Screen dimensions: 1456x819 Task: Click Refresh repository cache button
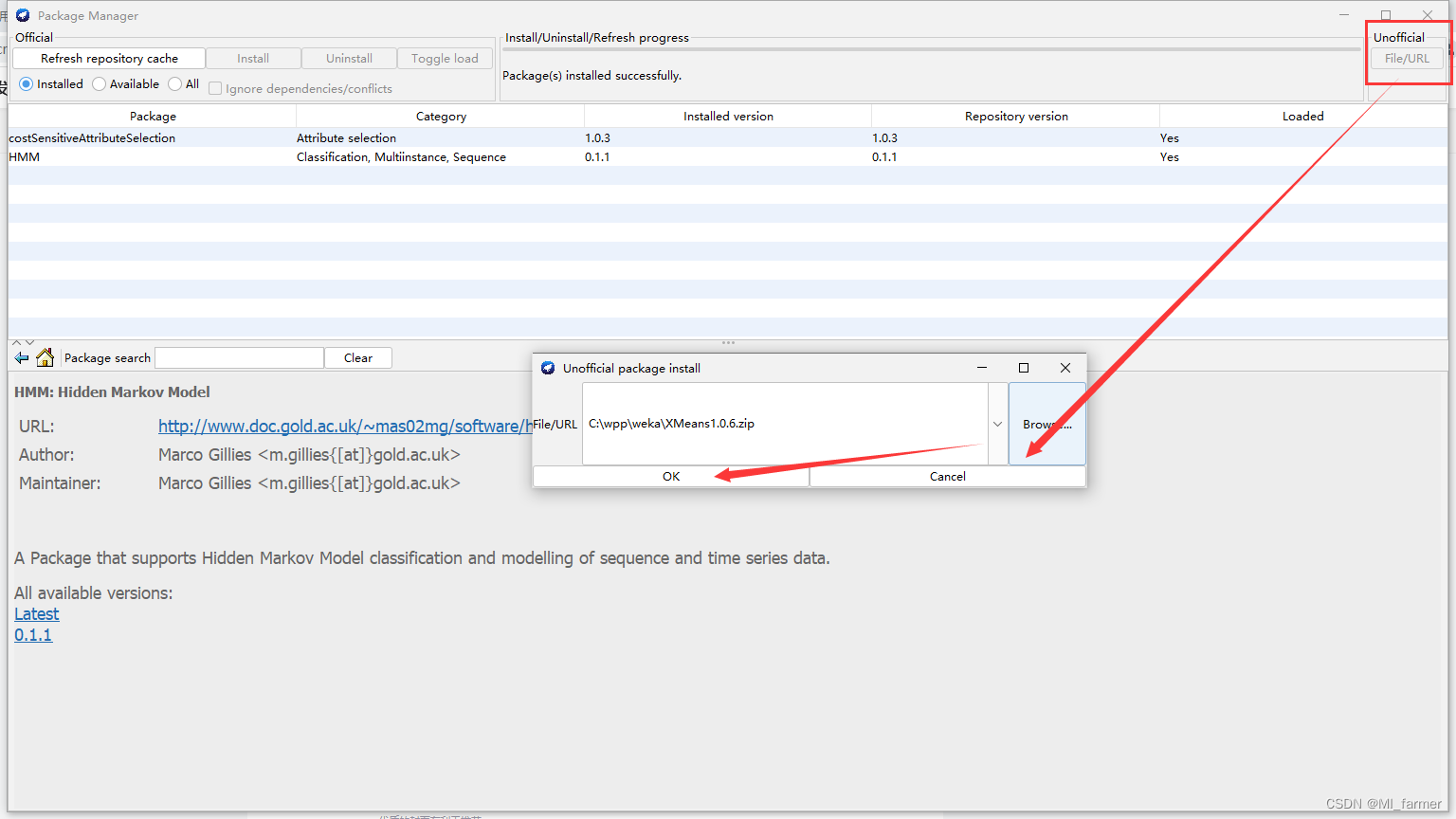coord(109,58)
